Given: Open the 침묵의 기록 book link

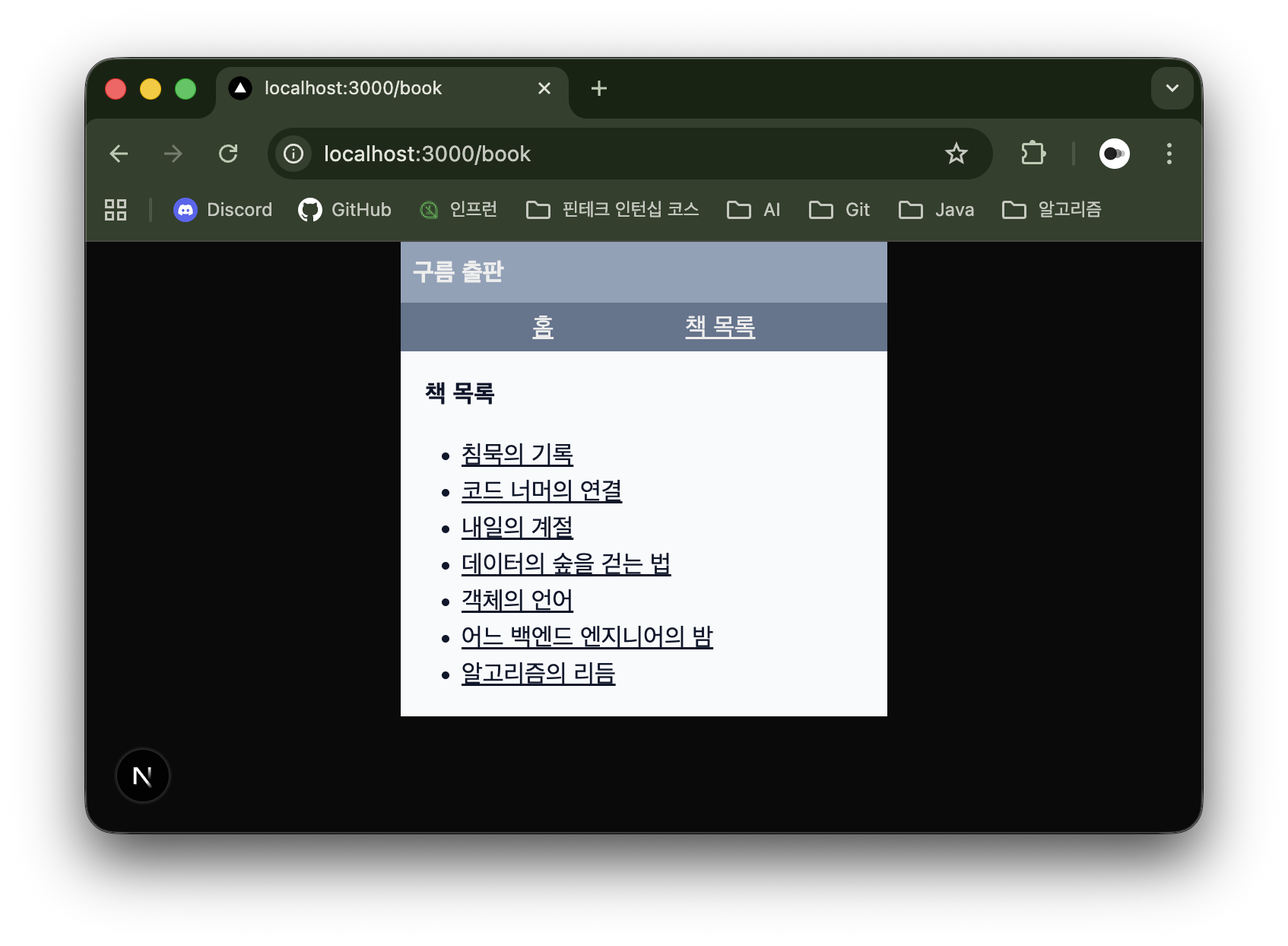Looking at the screenshot, I should [x=517, y=454].
